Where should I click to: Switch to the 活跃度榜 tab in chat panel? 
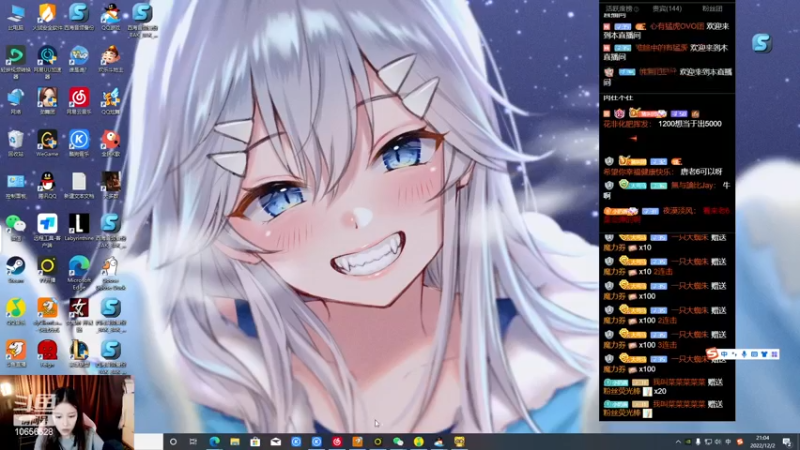pyautogui.click(x=622, y=9)
